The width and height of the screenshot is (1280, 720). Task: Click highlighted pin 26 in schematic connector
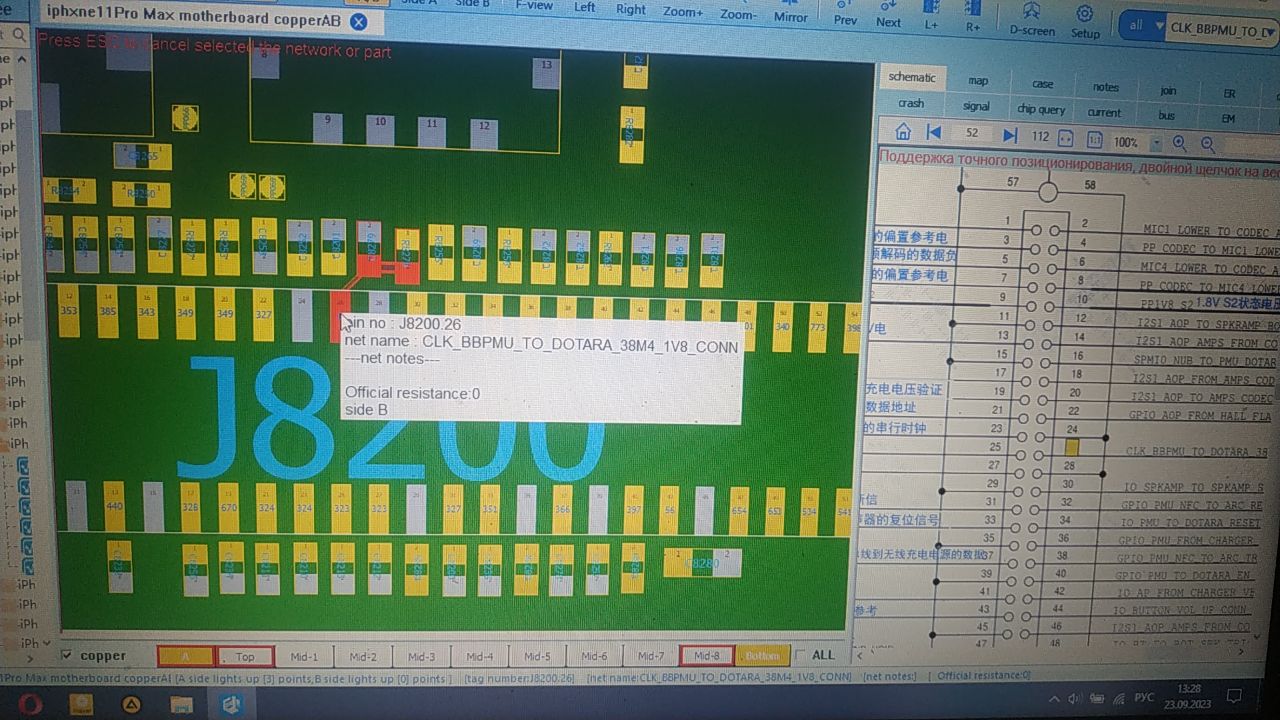[1072, 448]
